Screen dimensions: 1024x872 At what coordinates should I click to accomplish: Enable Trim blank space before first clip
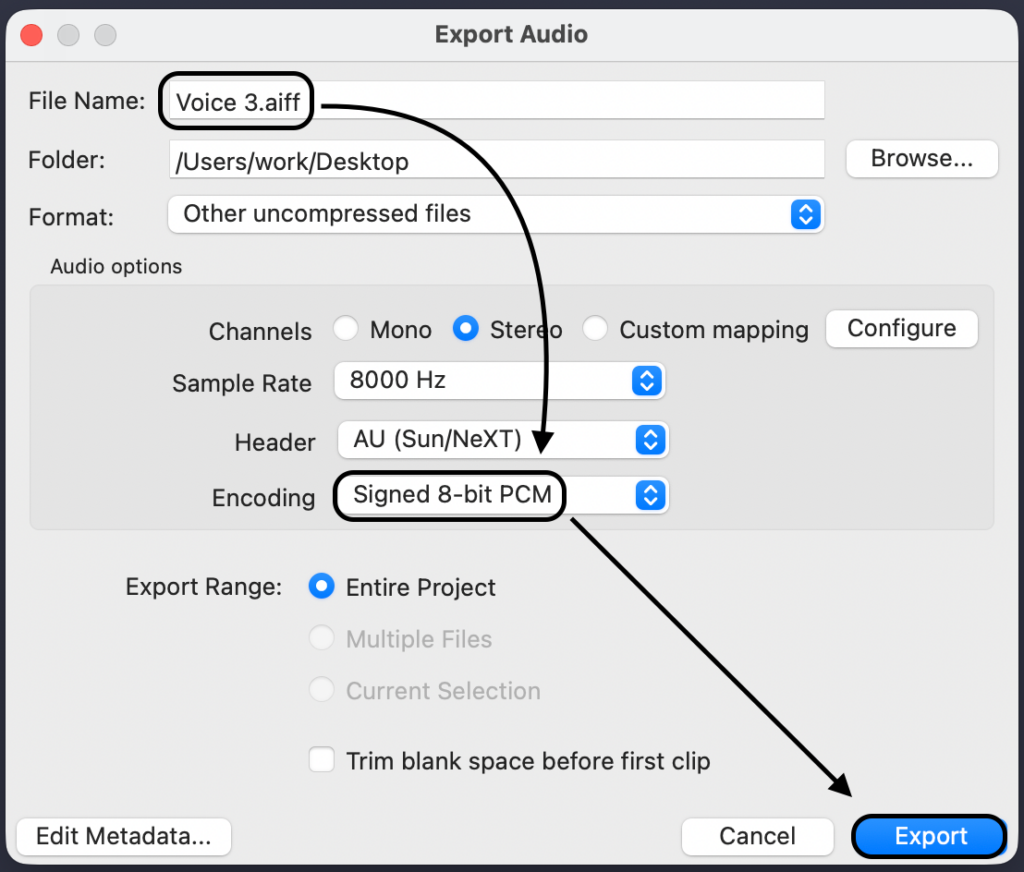(322, 760)
